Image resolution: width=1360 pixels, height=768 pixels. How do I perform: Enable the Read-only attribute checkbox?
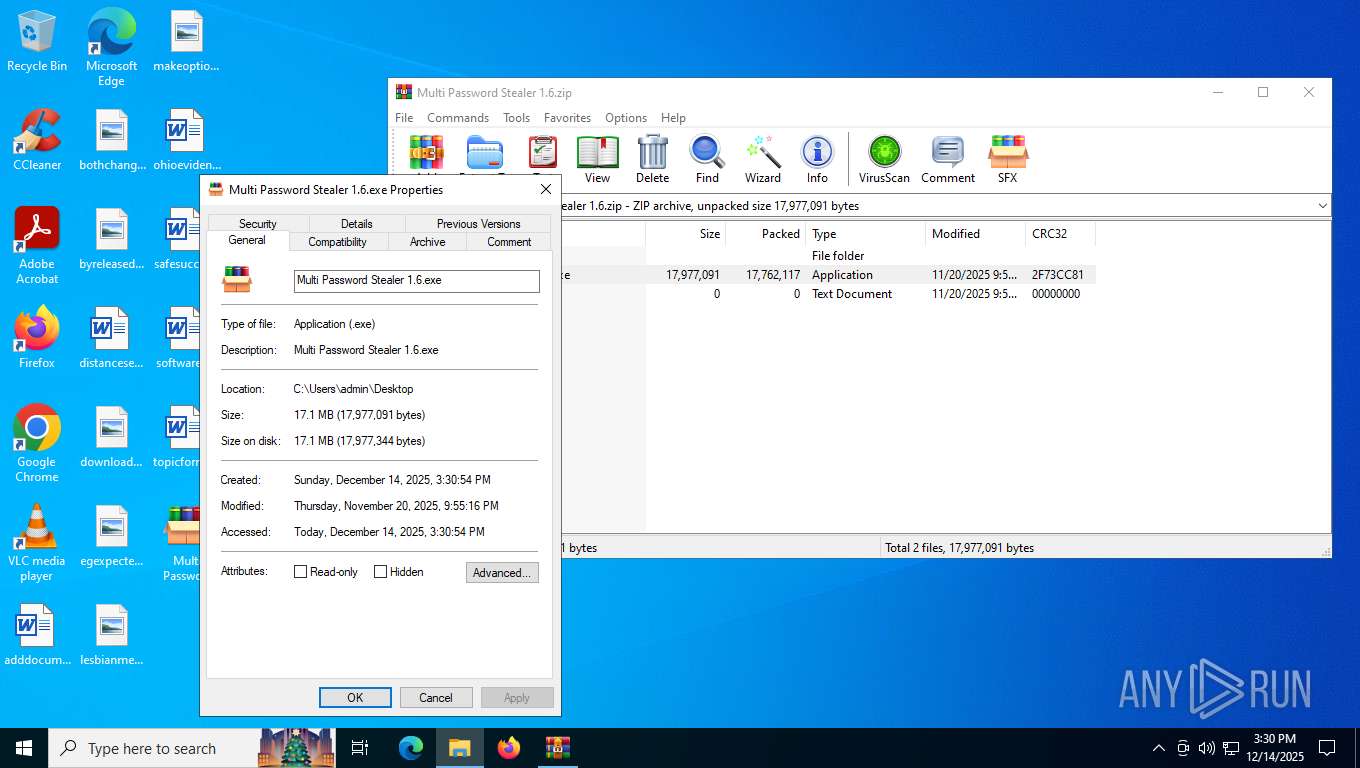pyautogui.click(x=300, y=572)
